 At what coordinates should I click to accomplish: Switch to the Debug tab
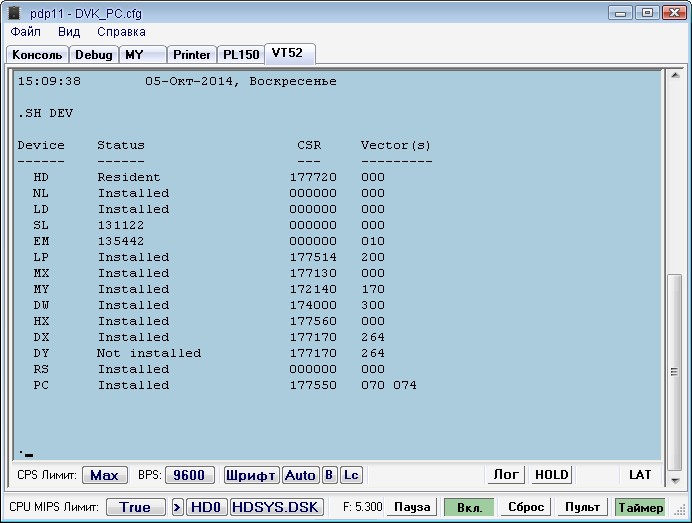coord(94,54)
